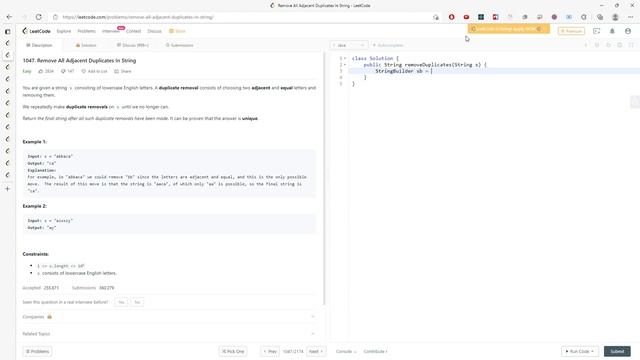This screenshot has height=360, width=640.
Task: Go back with the browser back arrow
Action: click(x=9, y=17)
